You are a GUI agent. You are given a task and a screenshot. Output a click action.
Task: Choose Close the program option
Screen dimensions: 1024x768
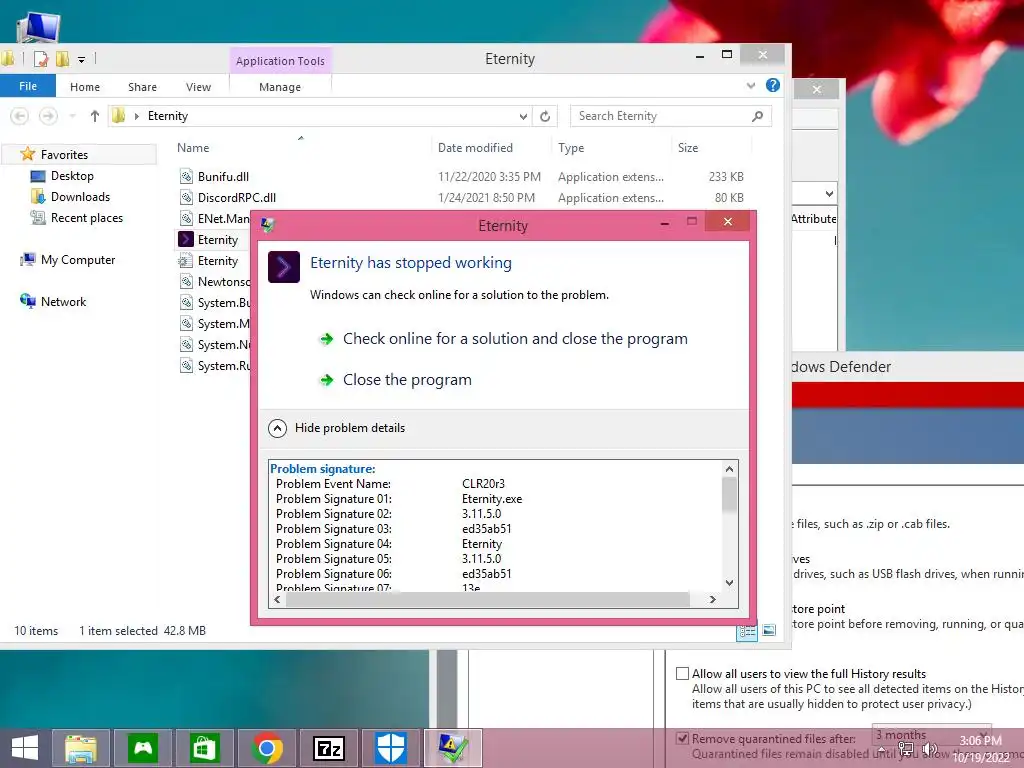(x=407, y=380)
